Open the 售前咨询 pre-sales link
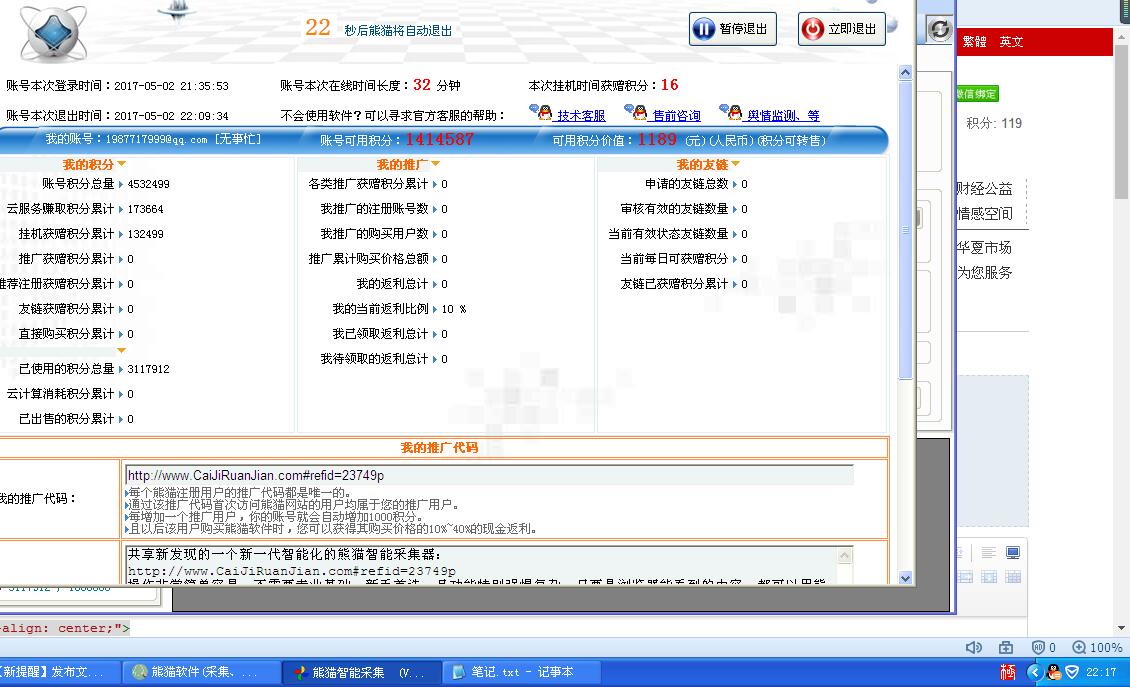1130x687 pixels. 676,115
